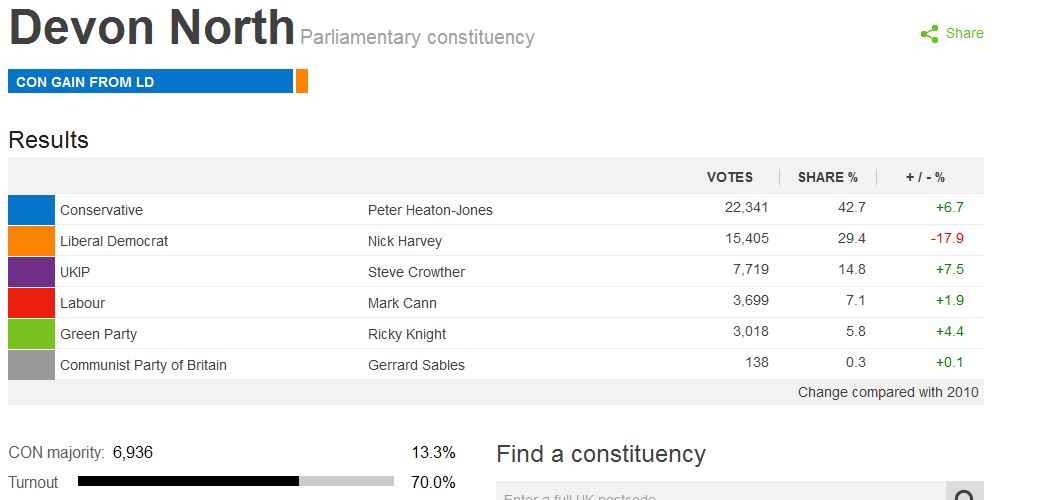Click the green Share icon

point(929,34)
